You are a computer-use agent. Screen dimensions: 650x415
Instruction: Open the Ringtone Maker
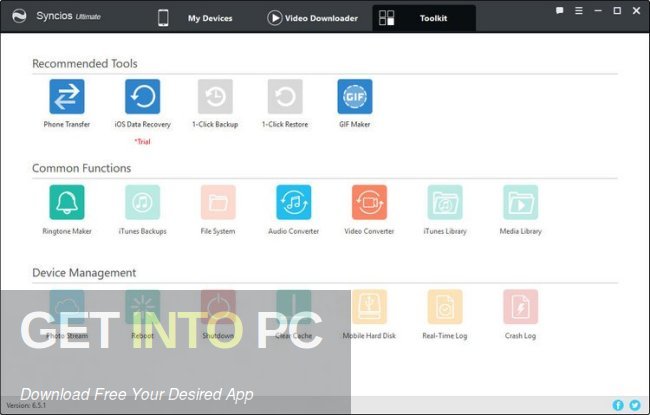[x=67, y=202]
